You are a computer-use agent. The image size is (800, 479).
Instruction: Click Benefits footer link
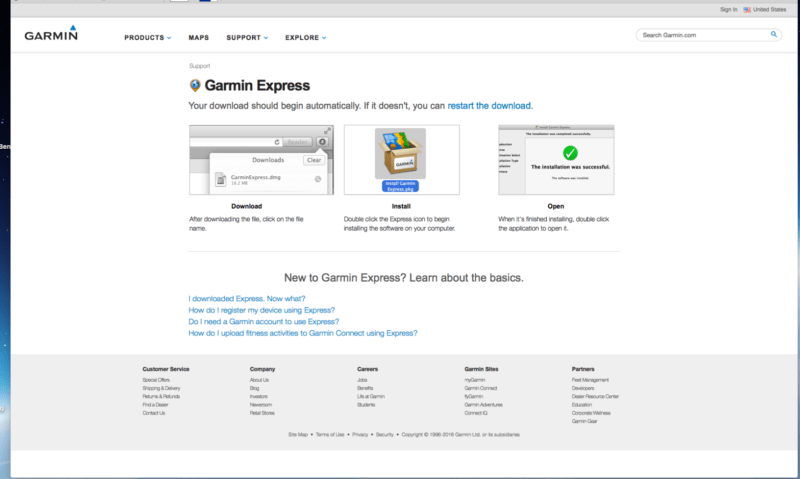(x=365, y=388)
